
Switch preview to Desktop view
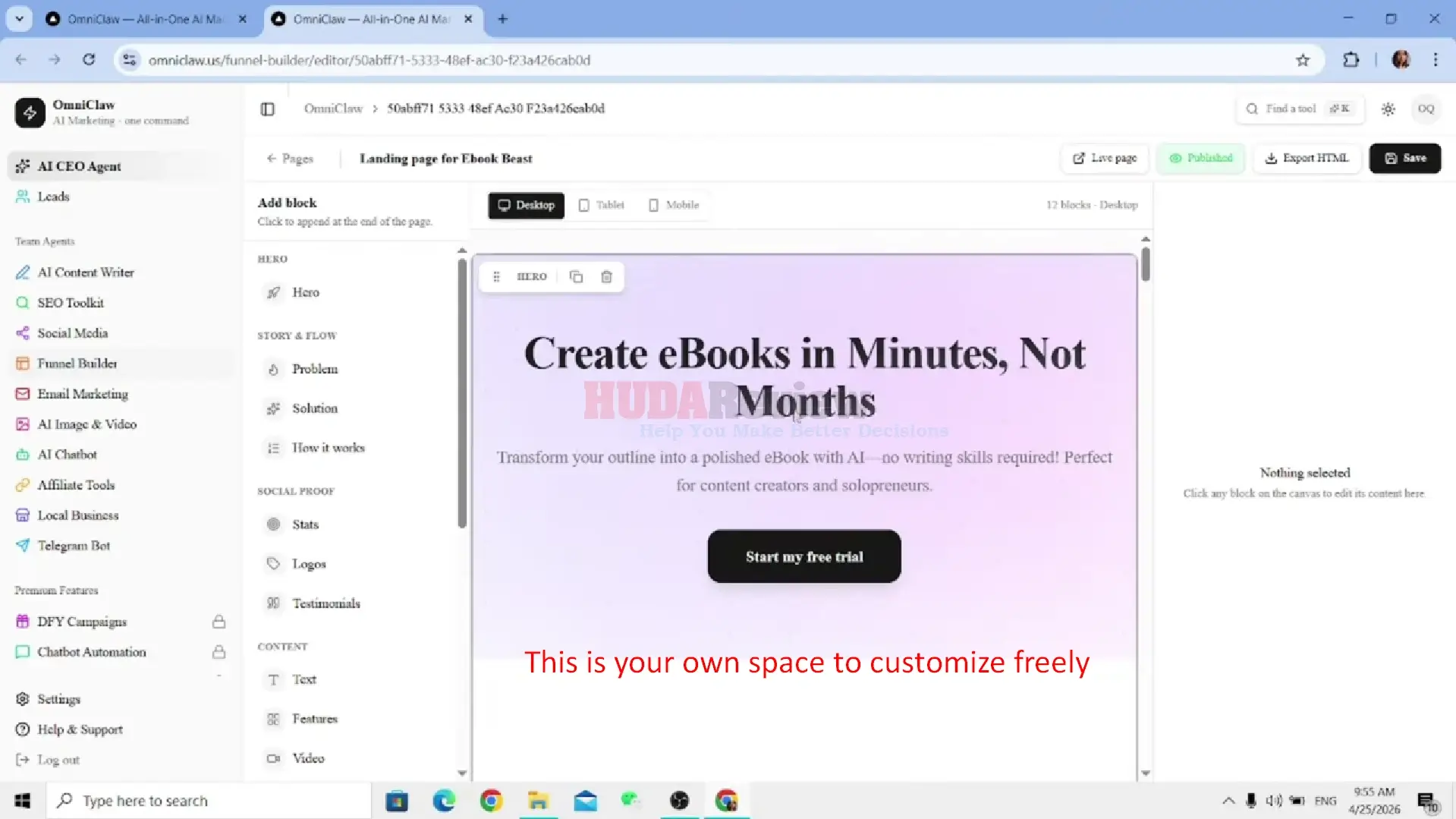pyautogui.click(x=526, y=205)
